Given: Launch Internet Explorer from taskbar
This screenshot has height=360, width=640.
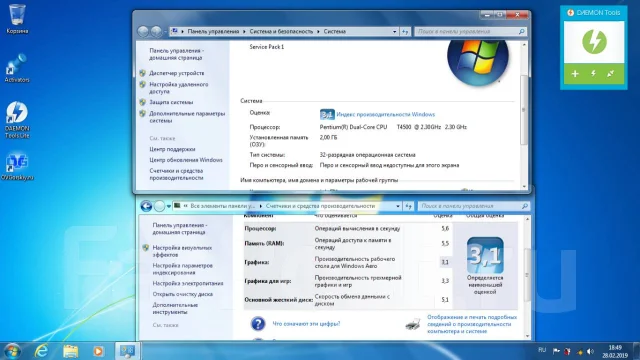Looking at the screenshot, I should coord(41,351).
